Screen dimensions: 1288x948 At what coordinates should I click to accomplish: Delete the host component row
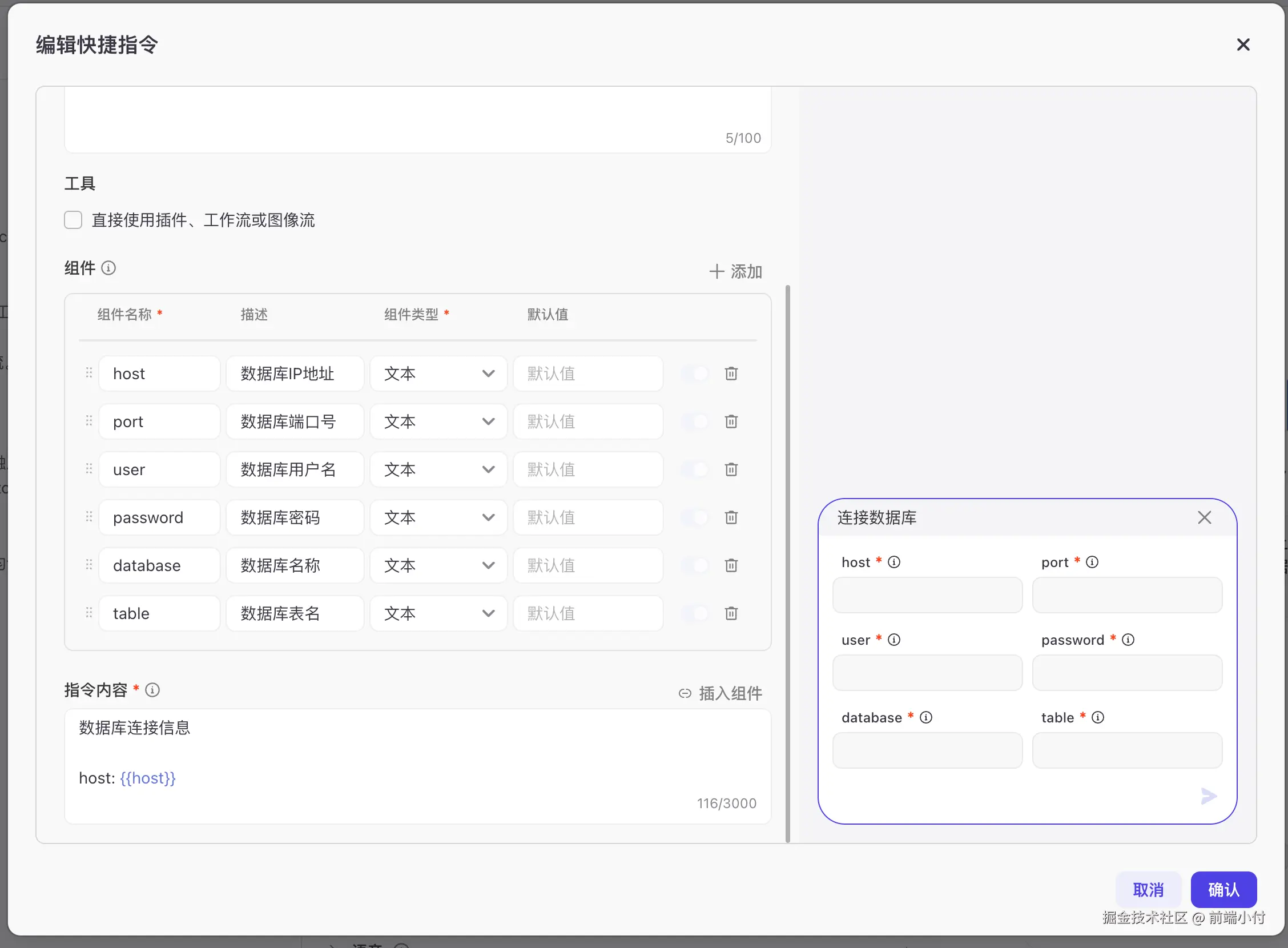tap(731, 373)
